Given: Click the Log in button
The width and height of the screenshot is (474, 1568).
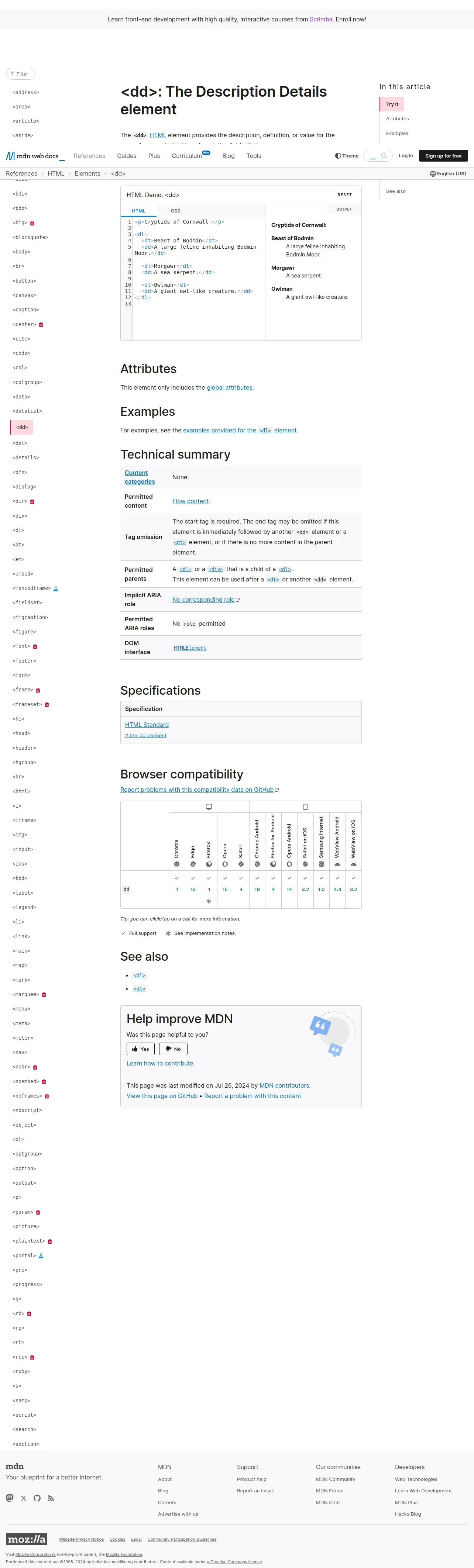Looking at the screenshot, I should (x=406, y=156).
